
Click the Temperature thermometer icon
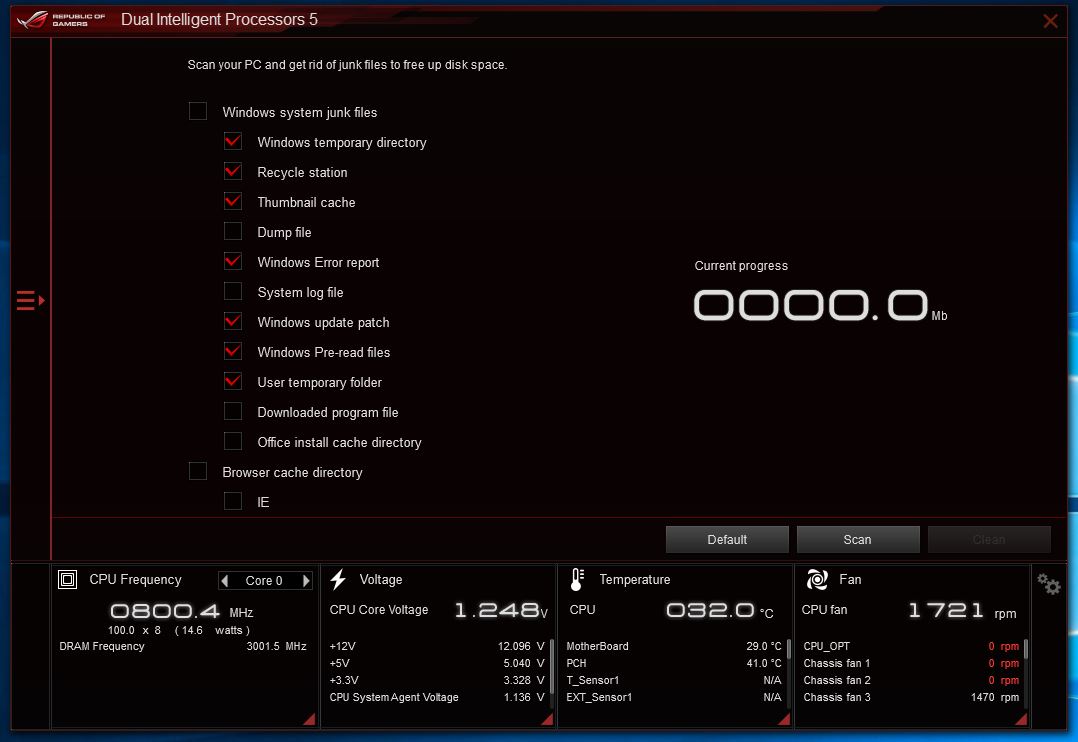click(x=577, y=579)
